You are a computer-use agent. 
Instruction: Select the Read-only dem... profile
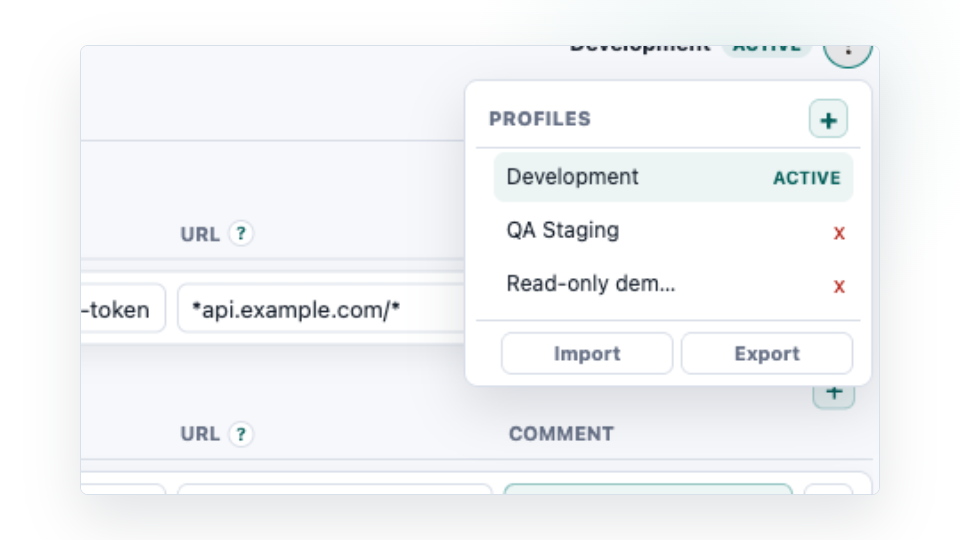[x=673, y=284]
